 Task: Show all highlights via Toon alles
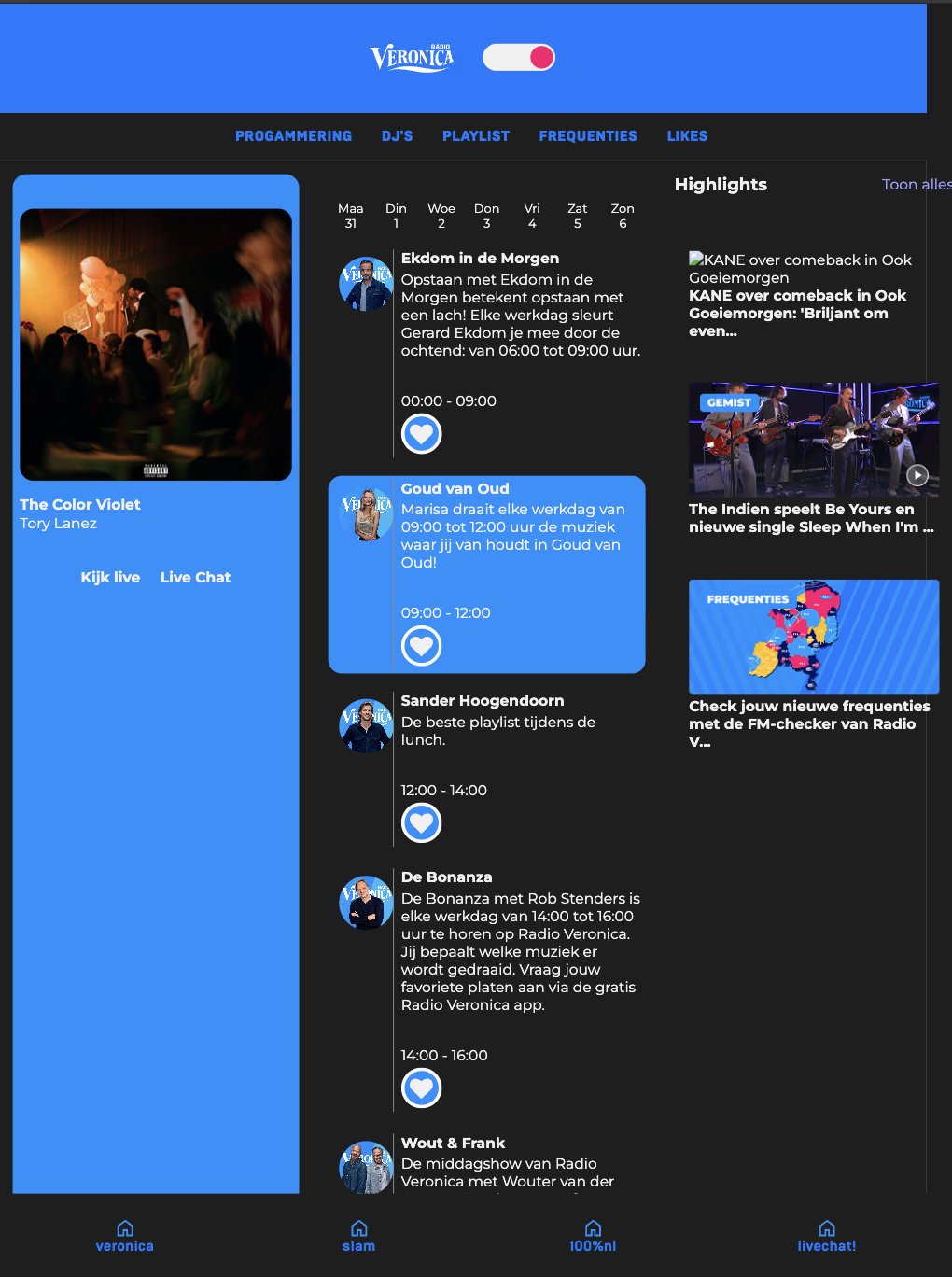click(916, 185)
